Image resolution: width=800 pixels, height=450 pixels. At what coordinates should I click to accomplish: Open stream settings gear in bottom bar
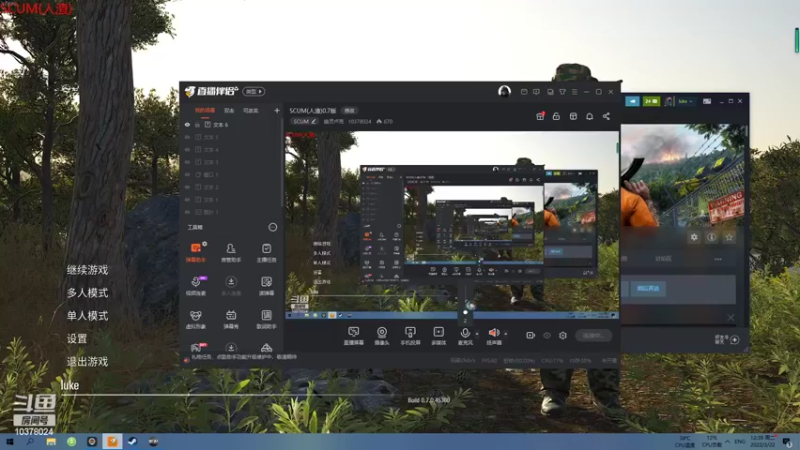(x=563, y=335)
